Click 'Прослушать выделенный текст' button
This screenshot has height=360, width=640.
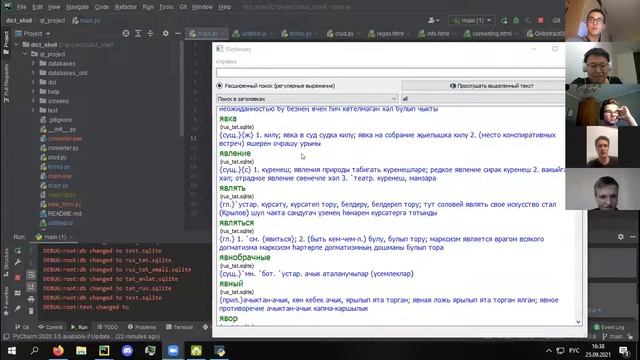click(484, 86)
